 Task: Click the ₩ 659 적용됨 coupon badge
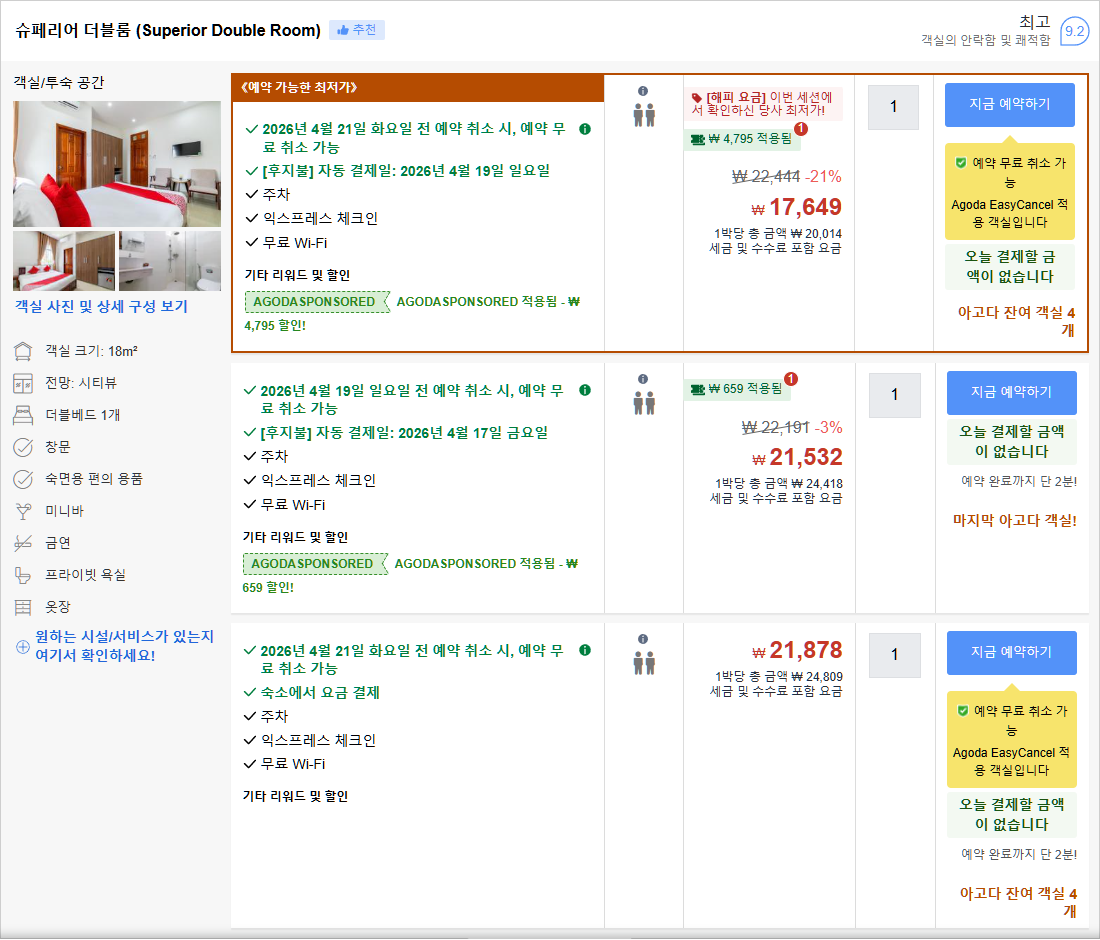[x=737, y=389]
